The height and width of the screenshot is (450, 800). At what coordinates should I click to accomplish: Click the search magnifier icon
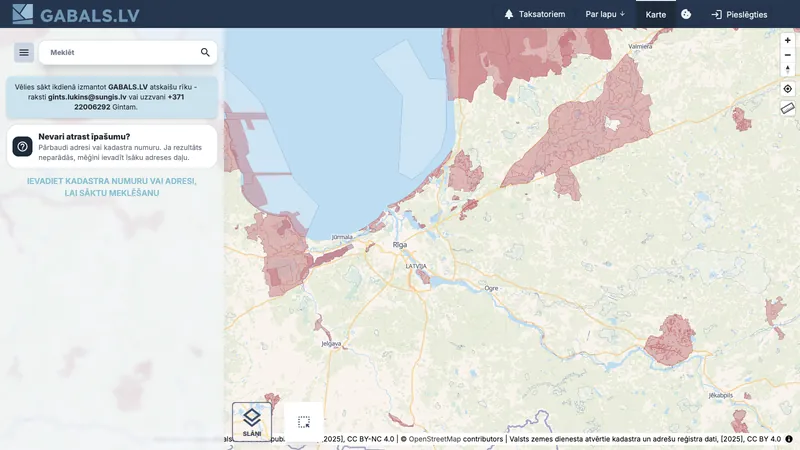(205, 53)
